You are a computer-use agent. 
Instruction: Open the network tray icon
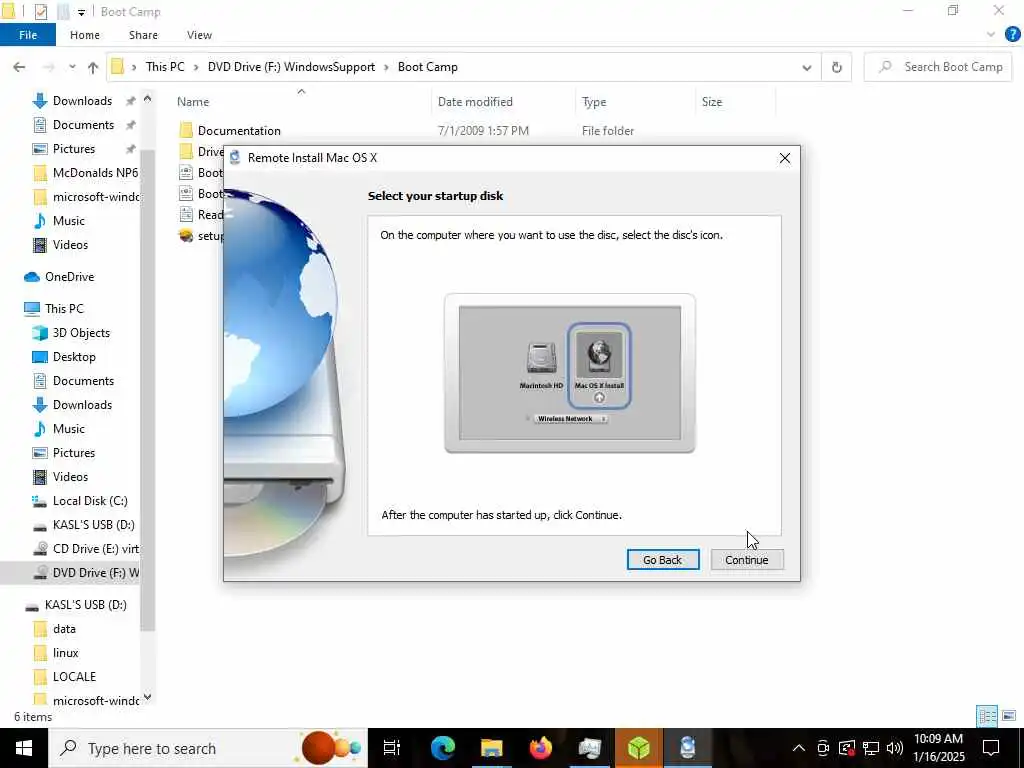[871, 748]
